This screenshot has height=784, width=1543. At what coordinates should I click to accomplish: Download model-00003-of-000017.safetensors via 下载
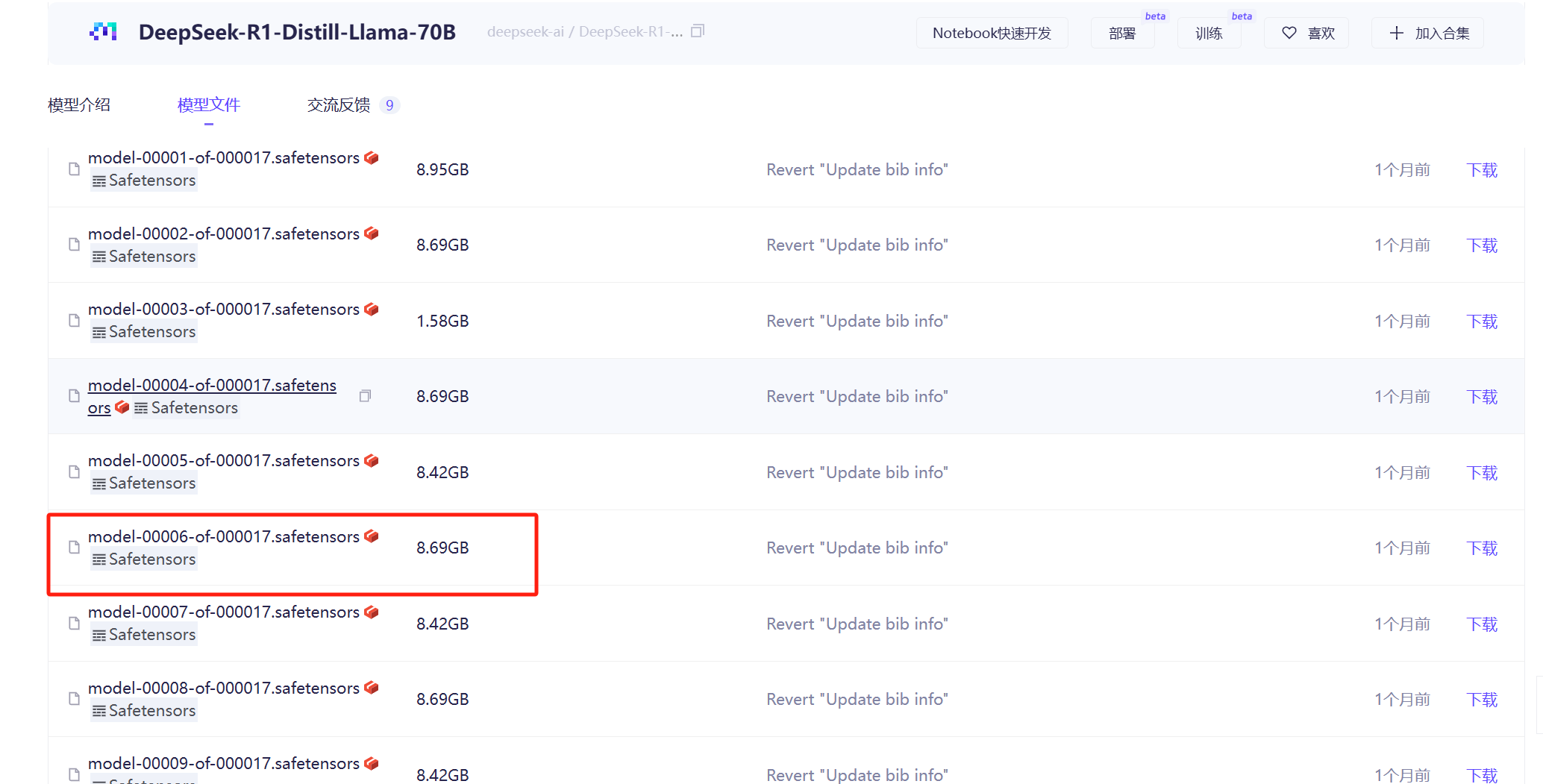(1482, 322)
